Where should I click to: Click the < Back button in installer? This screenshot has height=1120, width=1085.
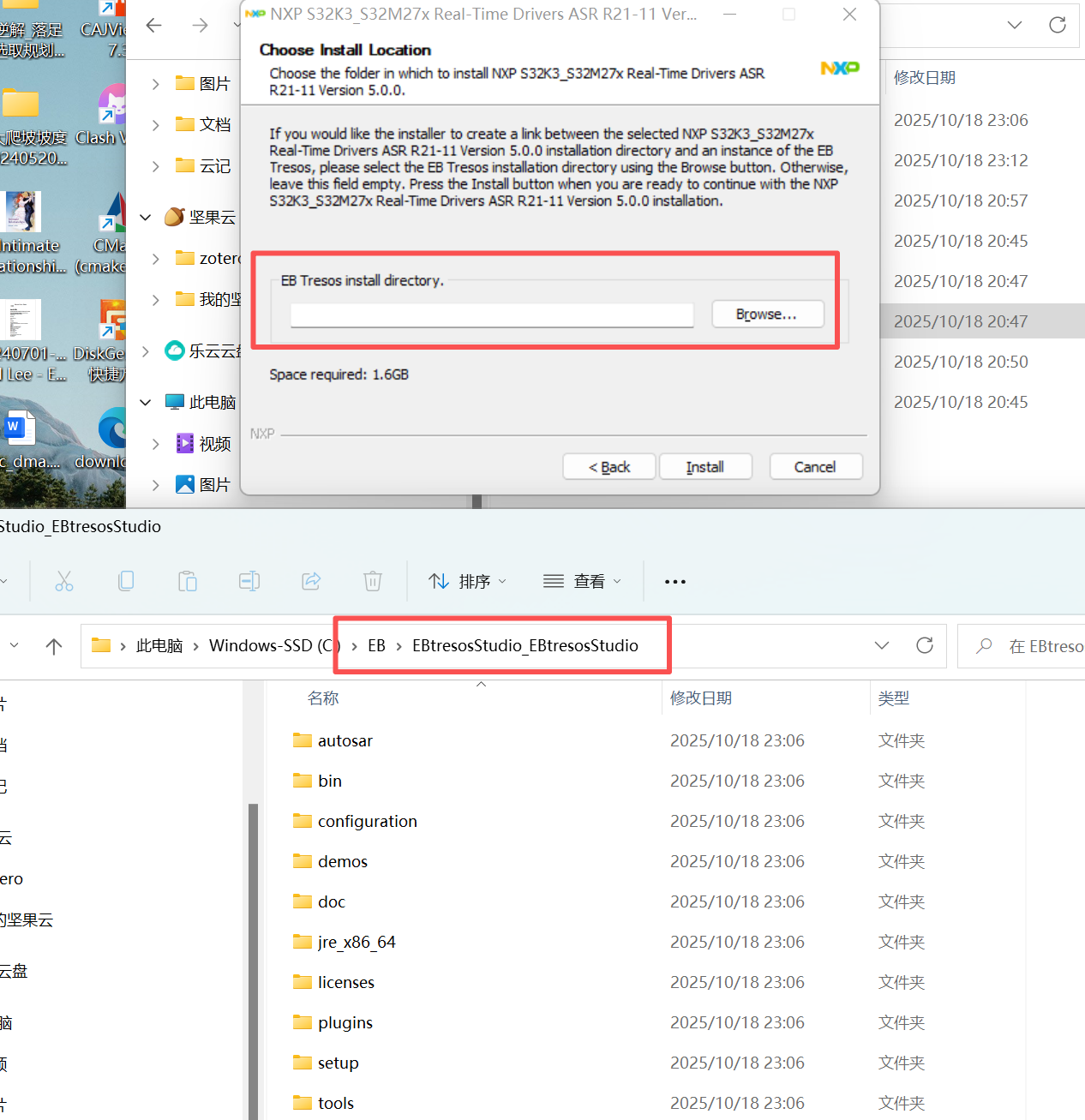(609, 467)
